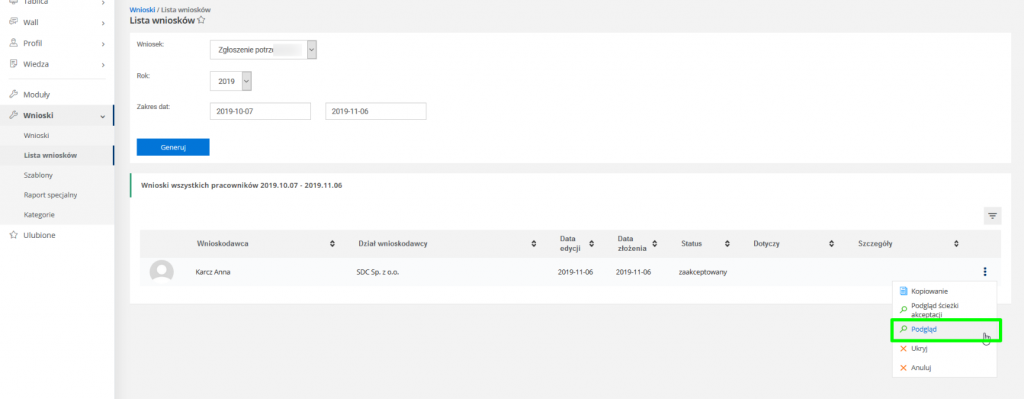Click the start date field 2019-10-07
The image size is (1024, 399).
(261, 111)
